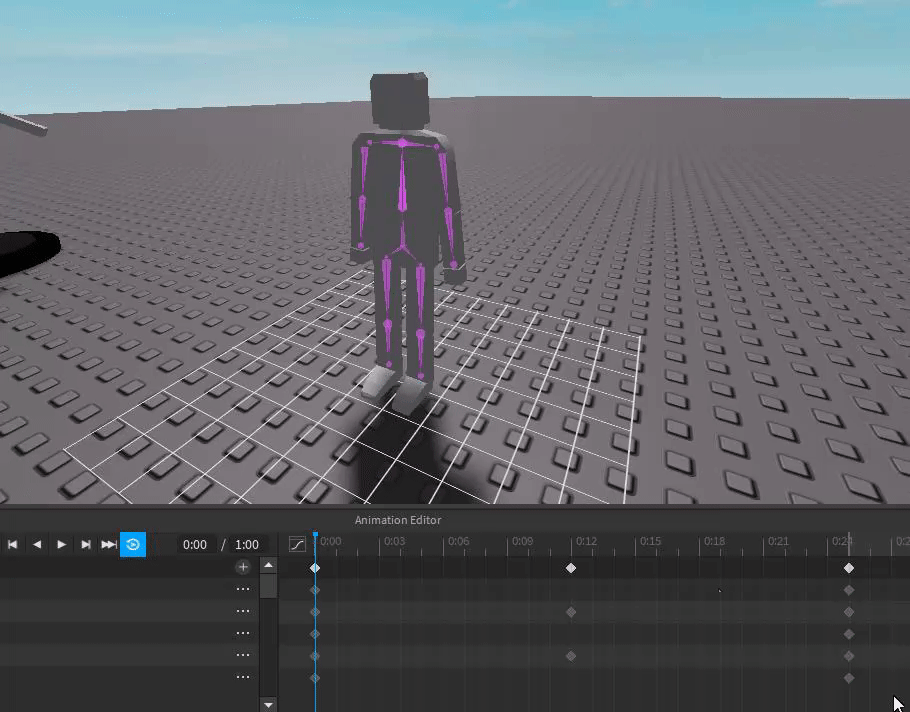
Task: Select the bright summary keyframe past 0:24
Action: click(849, 568)
